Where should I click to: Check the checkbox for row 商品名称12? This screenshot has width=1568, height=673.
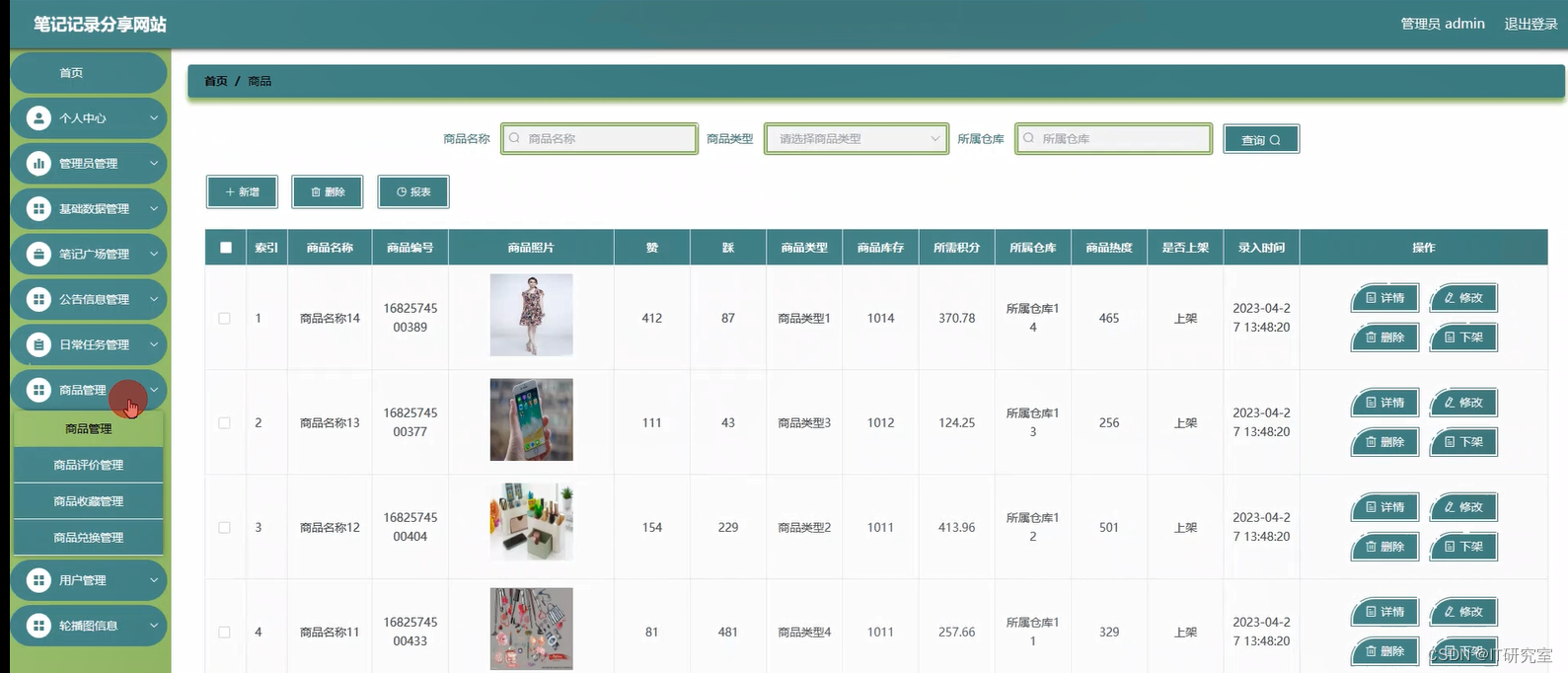(x=224, y=528)
